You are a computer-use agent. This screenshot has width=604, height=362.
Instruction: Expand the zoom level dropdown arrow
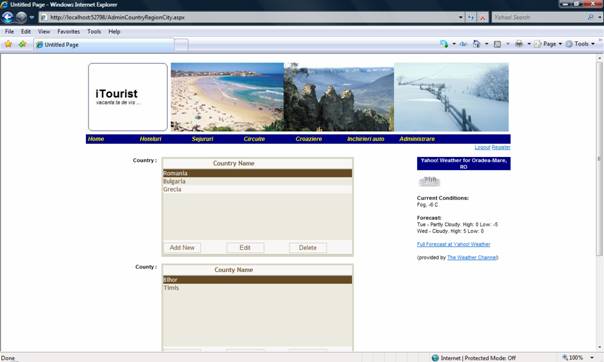tap(592, 358)
